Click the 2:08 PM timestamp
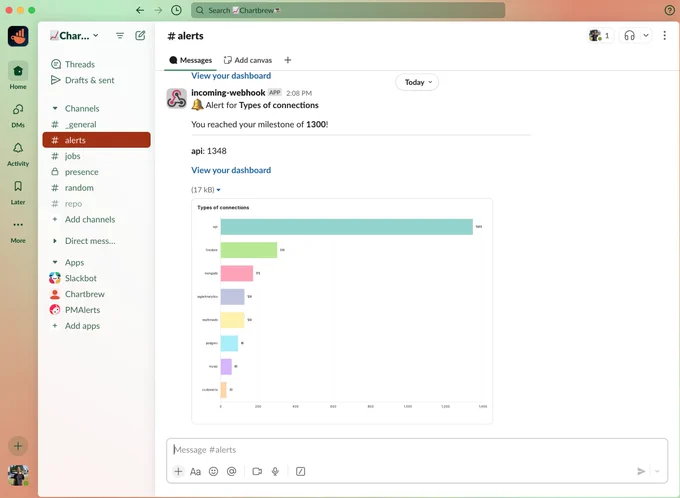 point(299,93)
